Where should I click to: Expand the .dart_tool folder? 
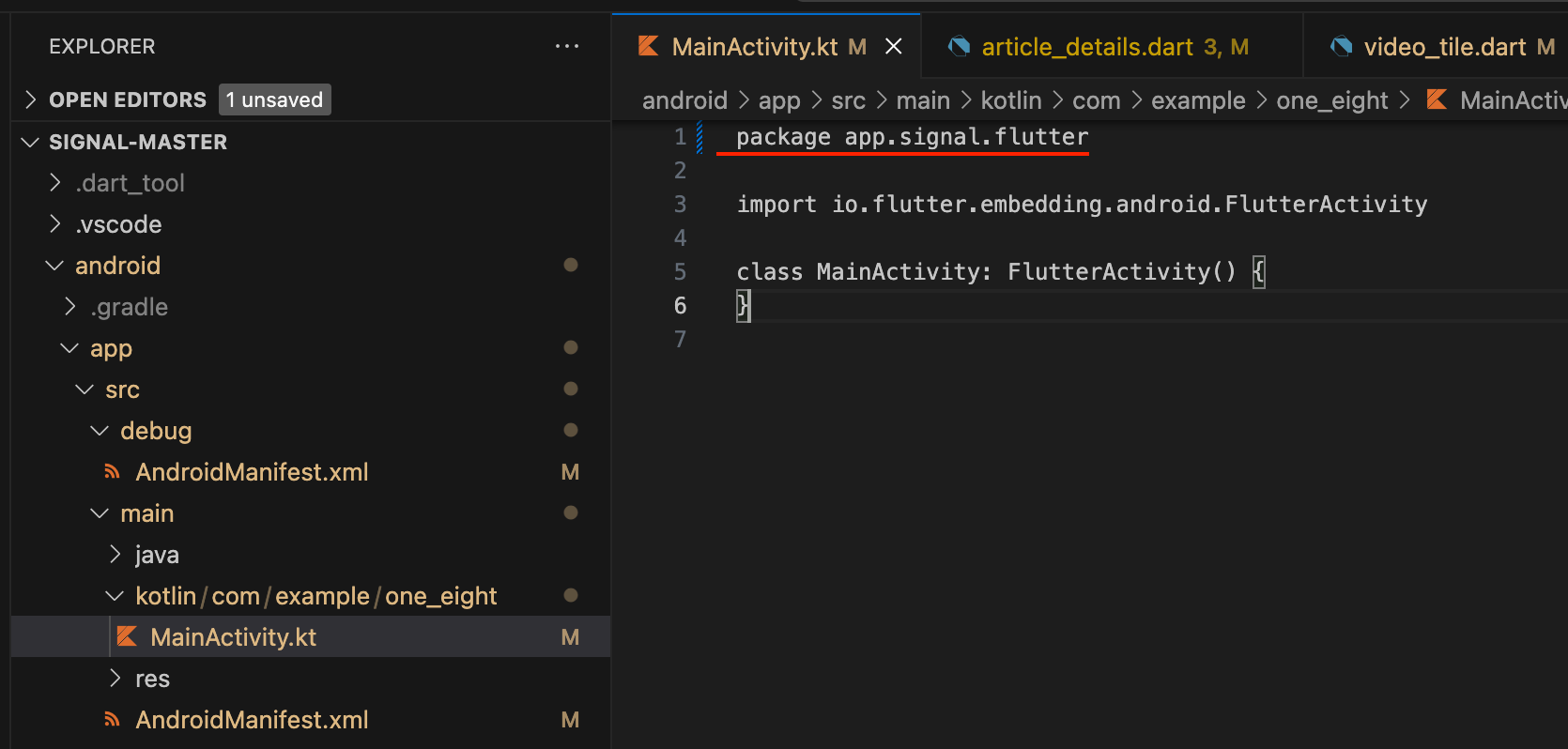click(56, 183)
